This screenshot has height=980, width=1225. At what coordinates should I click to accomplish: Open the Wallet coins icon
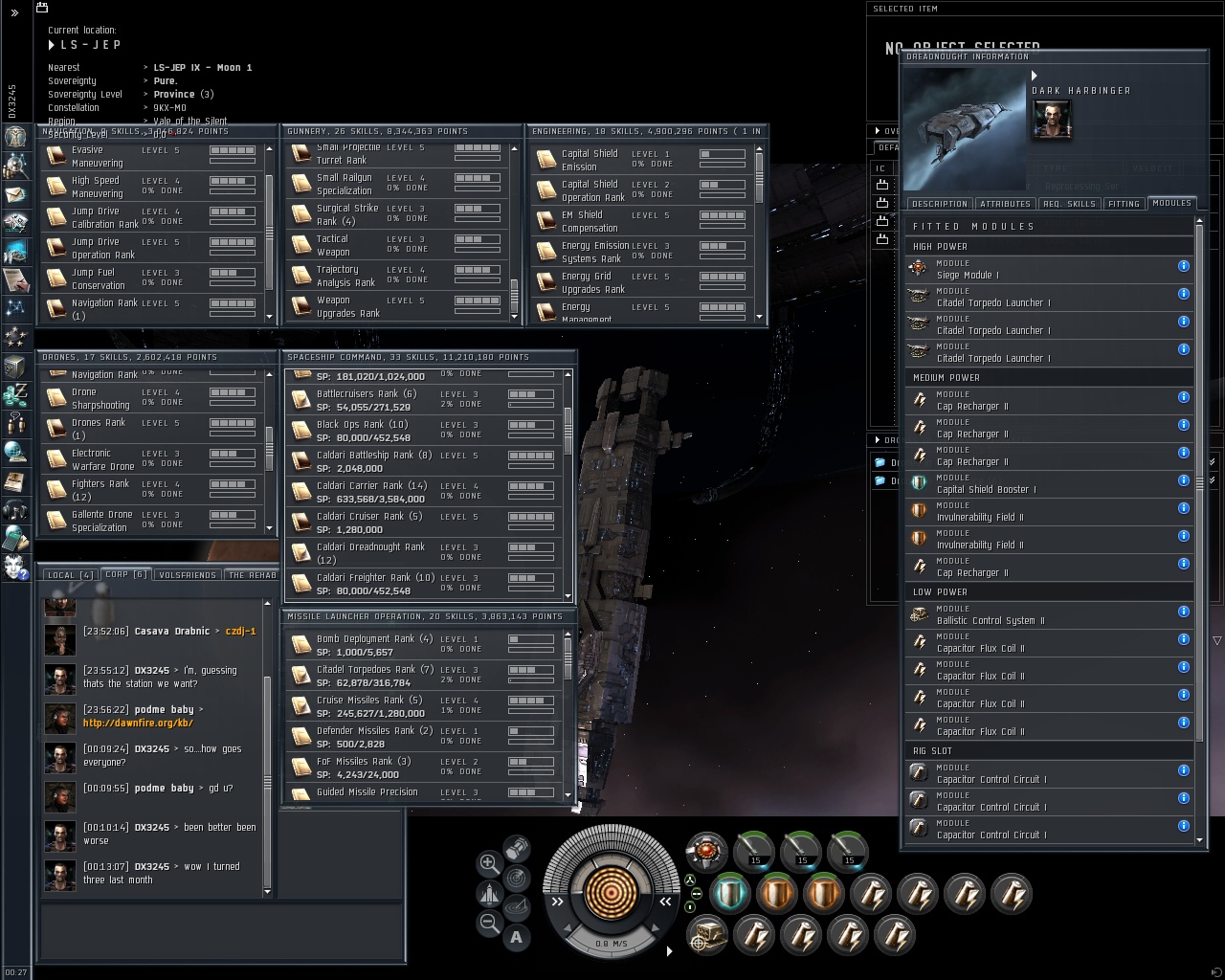(x=15, y=394)
